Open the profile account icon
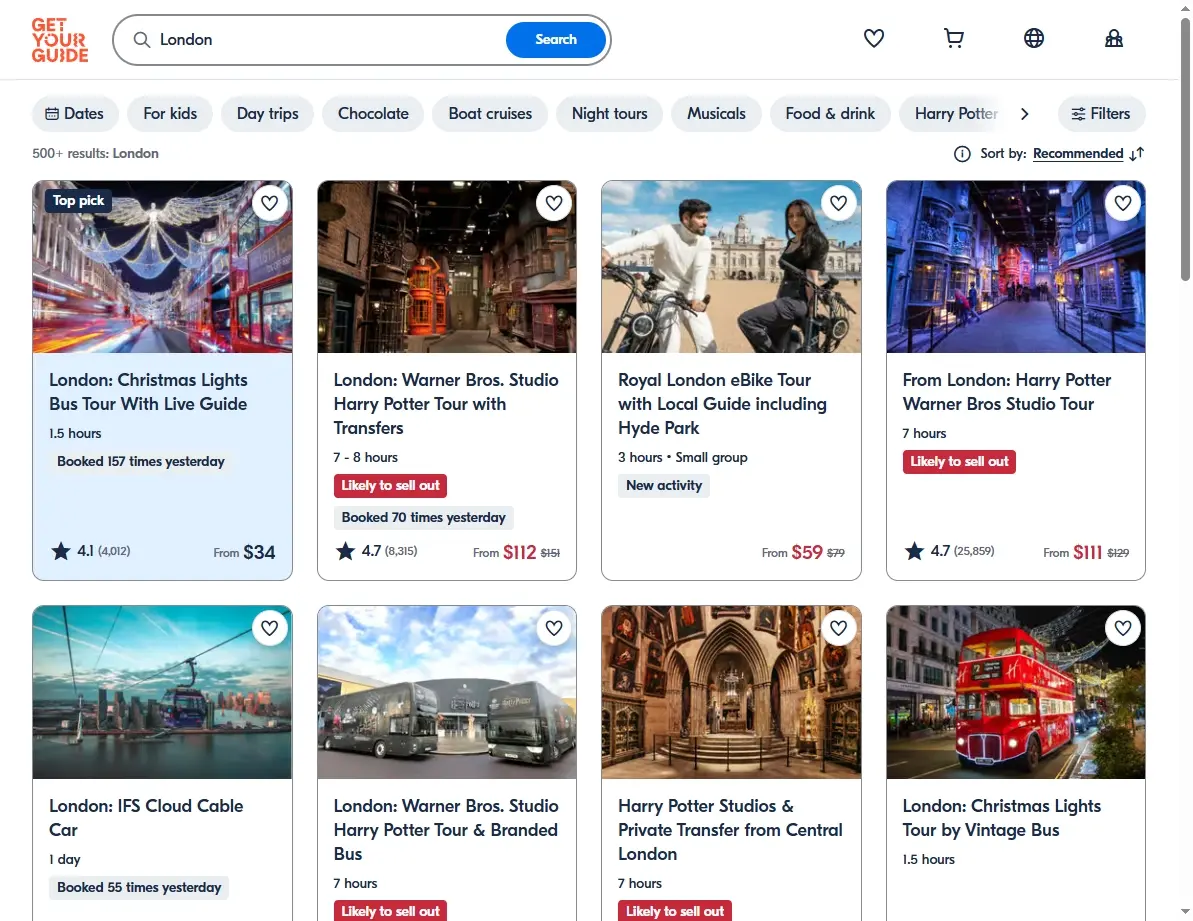This screenshot has height=921, width=1193. click(1113, 38)
